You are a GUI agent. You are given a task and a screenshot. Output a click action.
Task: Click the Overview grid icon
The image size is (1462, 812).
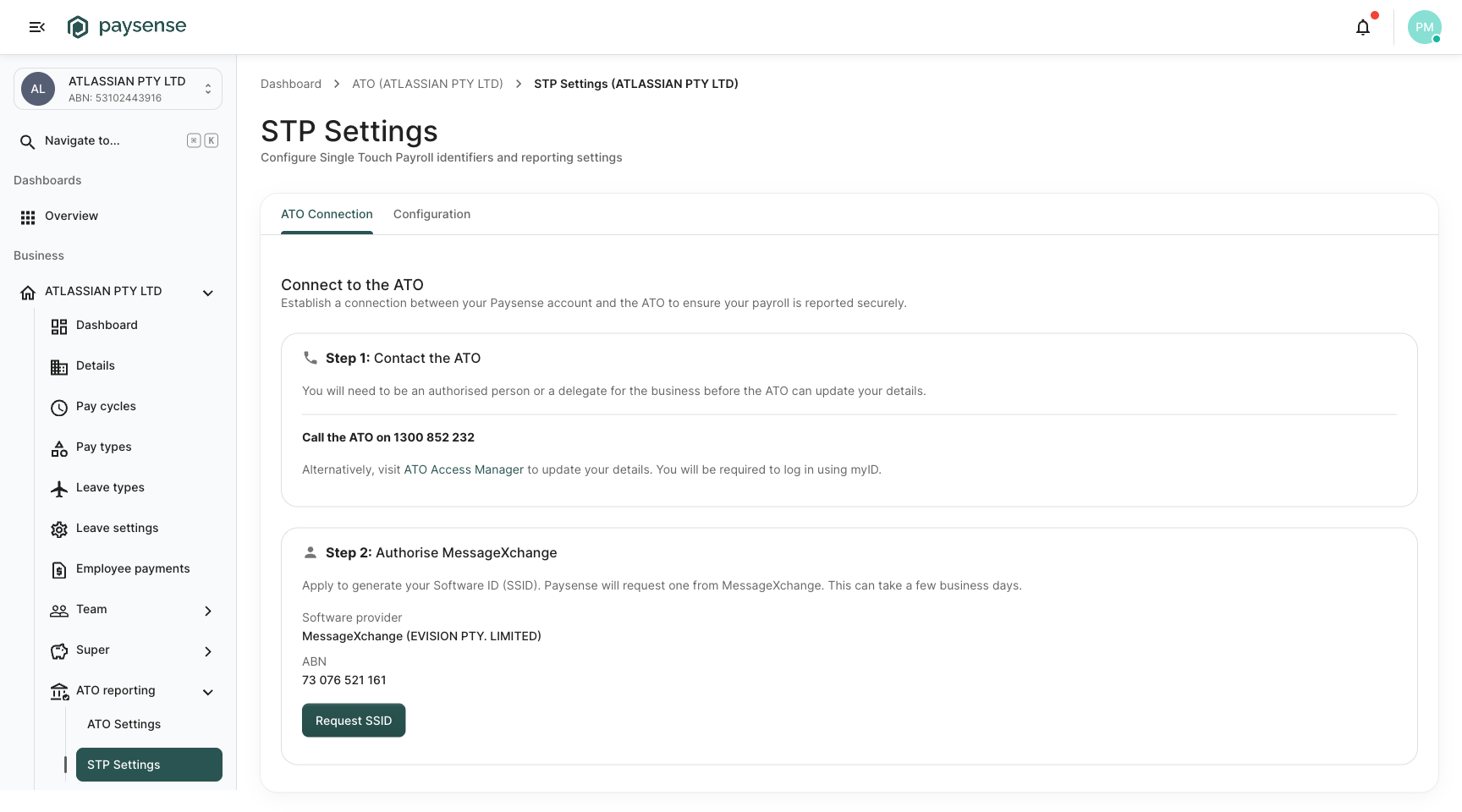(28, 217)
